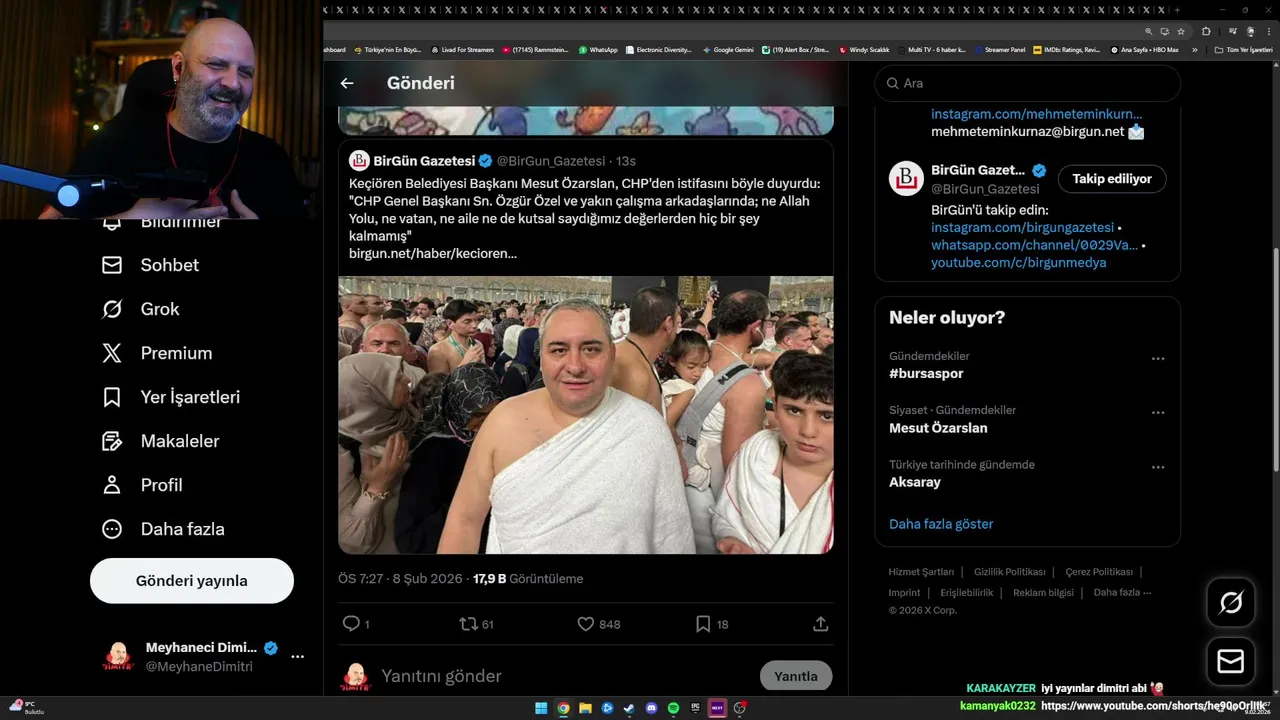1280x720 pixels.
Task: Open Grok from the sidebar
Action: tap(140, 309)
